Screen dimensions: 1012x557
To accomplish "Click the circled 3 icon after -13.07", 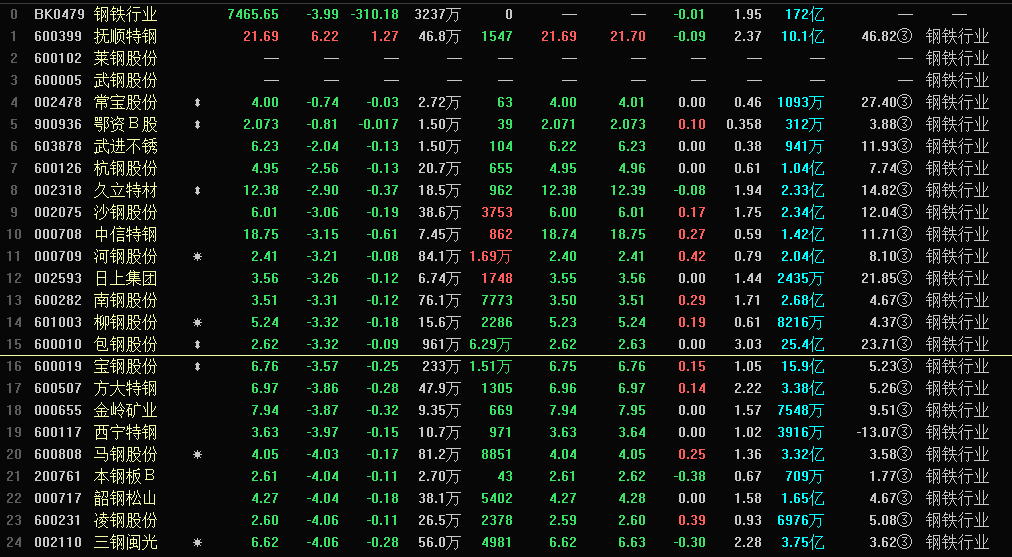I will tap(905, 432).
